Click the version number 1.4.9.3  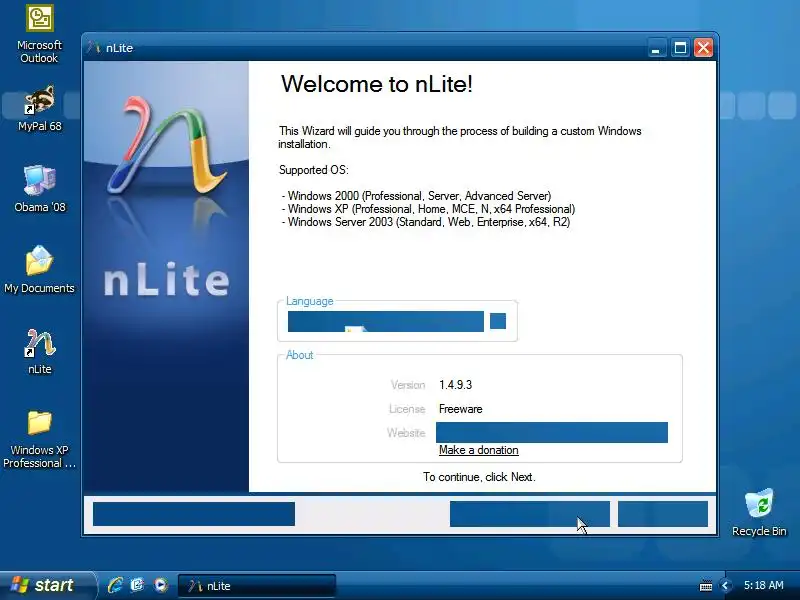pyautogui.click(x=456, y=385)
